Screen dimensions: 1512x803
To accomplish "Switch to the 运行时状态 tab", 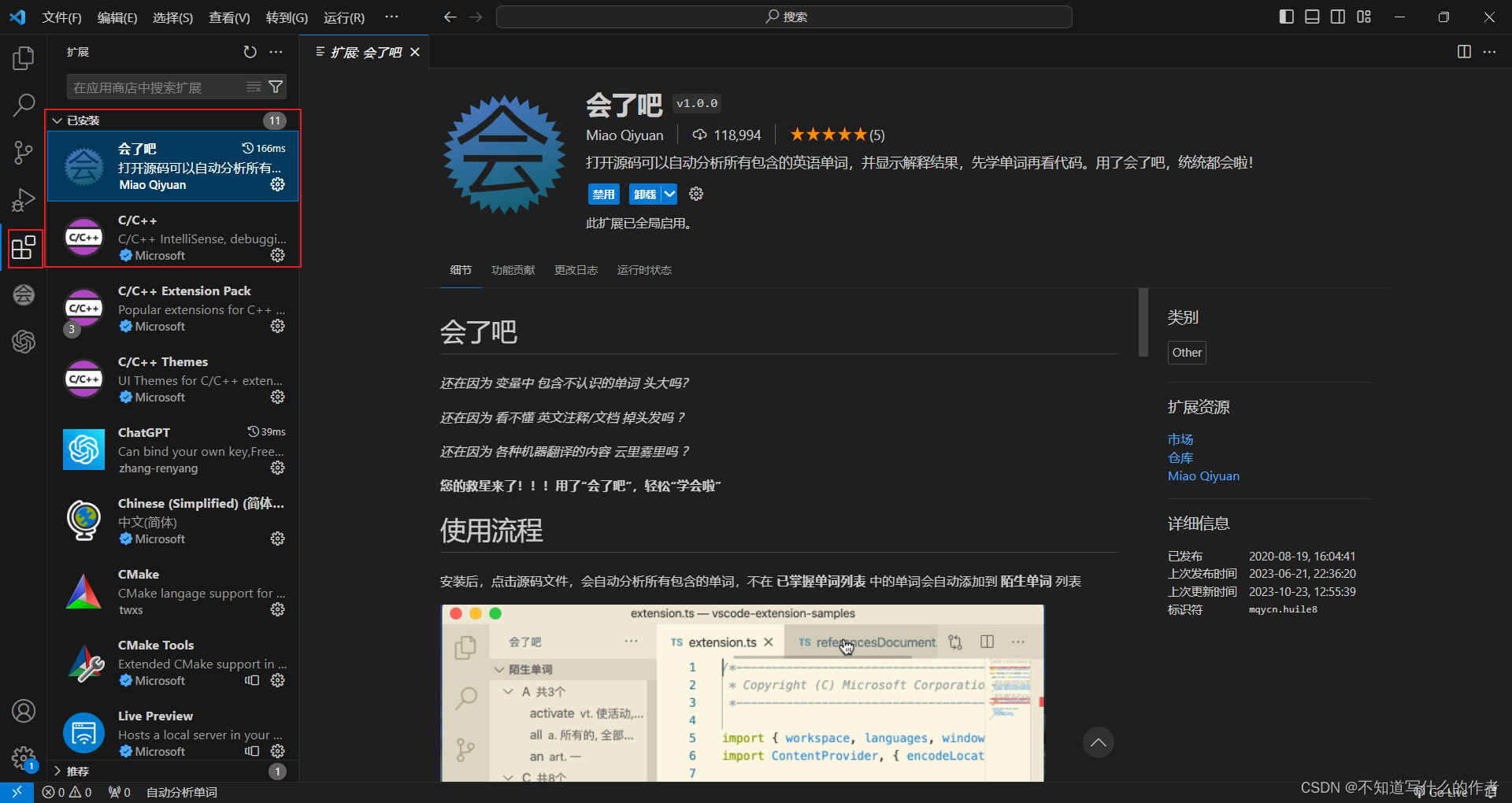I will point(644,270).
